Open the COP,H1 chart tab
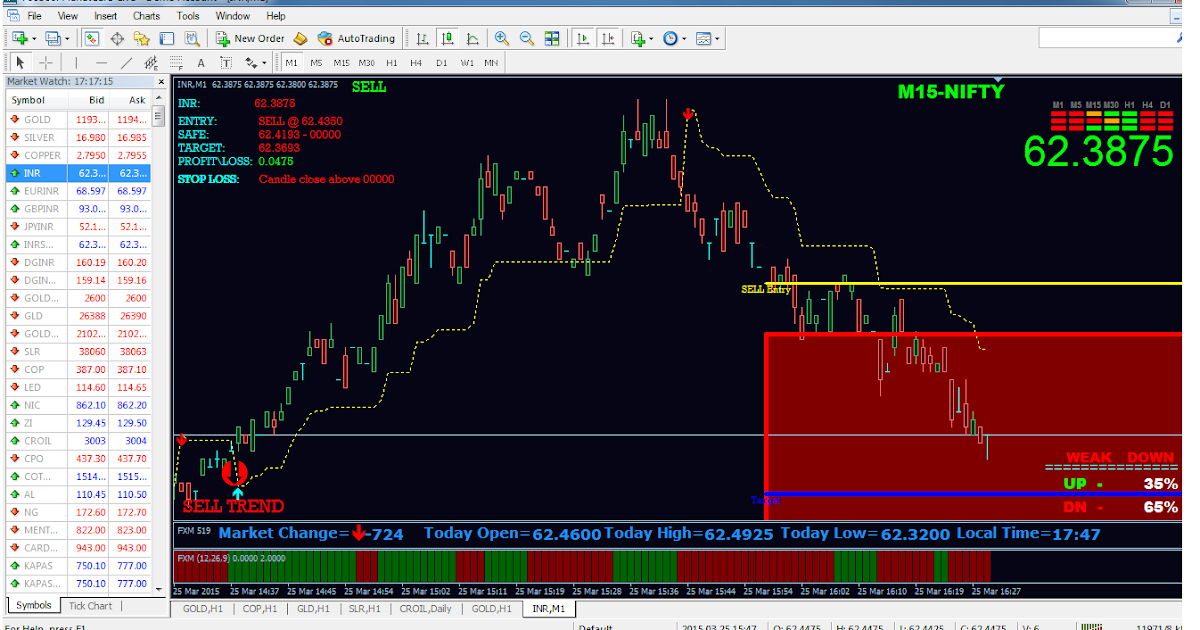1200x630 pixels. coord(260,609)
